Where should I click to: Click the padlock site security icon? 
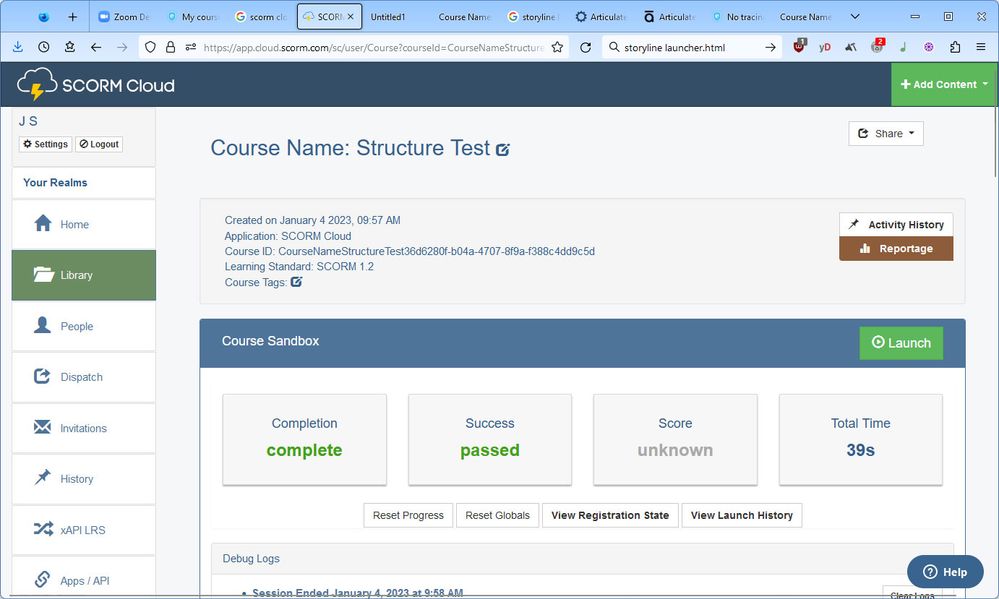coord(170,47)
